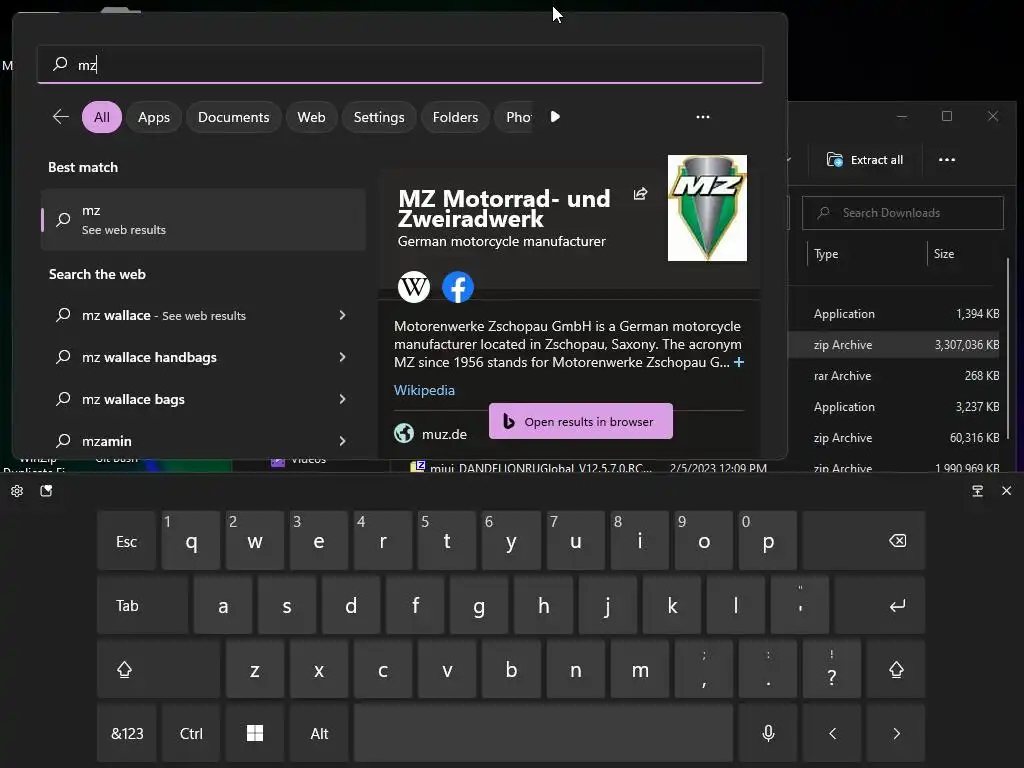Tap the Tab key
Image resolution: width=1024 pixels, height=768 pixels.
(x=142, y=605)
